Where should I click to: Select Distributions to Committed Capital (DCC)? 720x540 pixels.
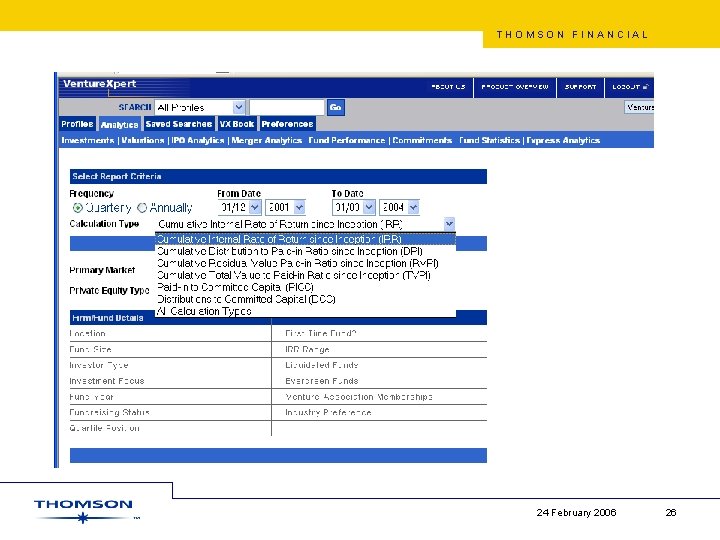tap(305, 299)
